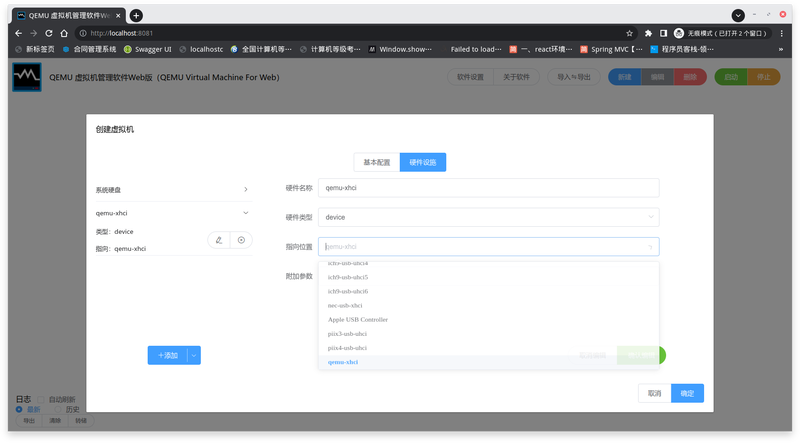This screenshot has width=800, height=443.
Task: Click the orange 停止 button
Action: 764,77
